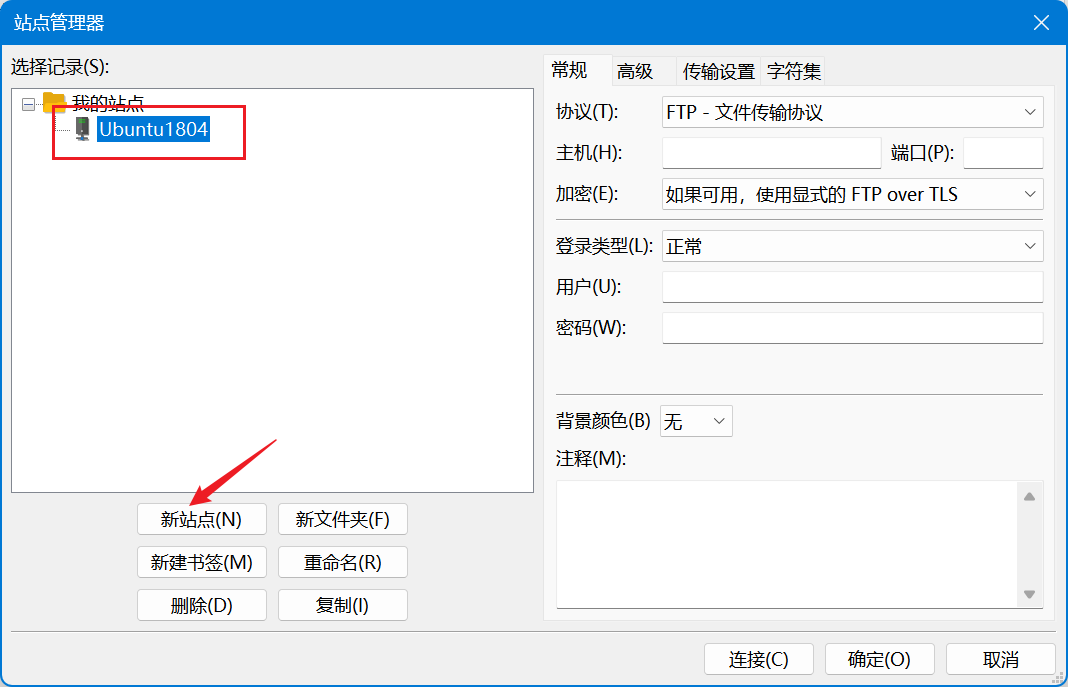
Task: Click the comments scrollbar up arrow
Action: 1029,497
